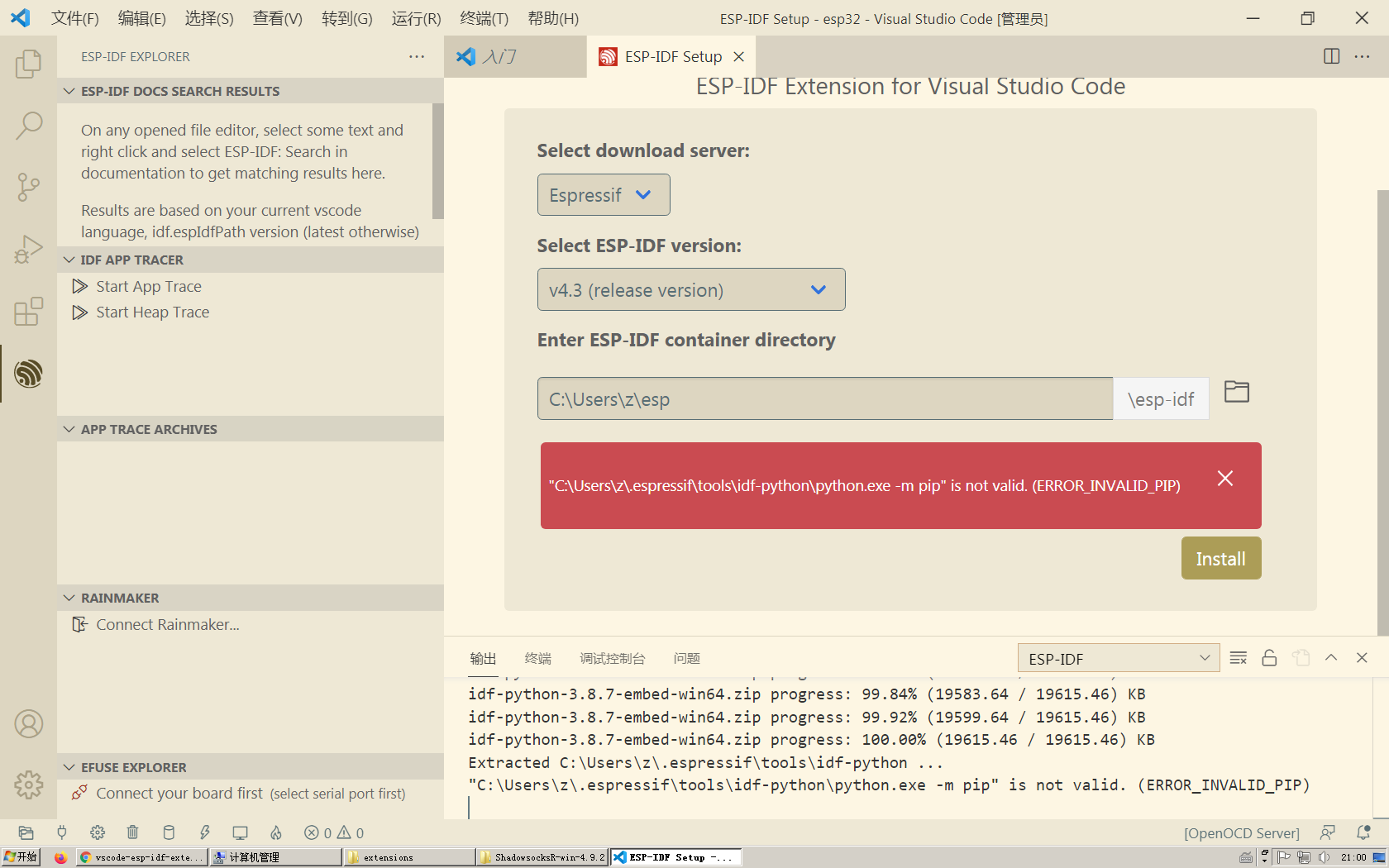The width and height of the screenshot is (1389, 868).
Task: Open the Firefox taskbar icon
Action: click(x=60, y=857)
